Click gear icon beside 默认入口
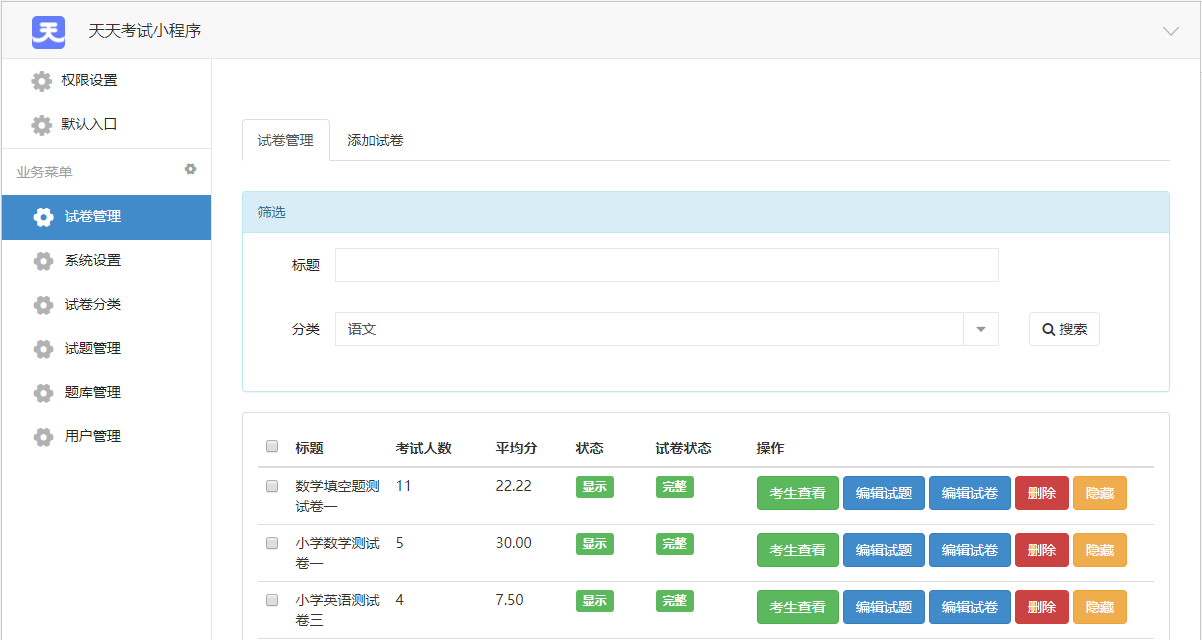Image resolution: width=1202 pixels, height=640 pixels. point(41,125)
